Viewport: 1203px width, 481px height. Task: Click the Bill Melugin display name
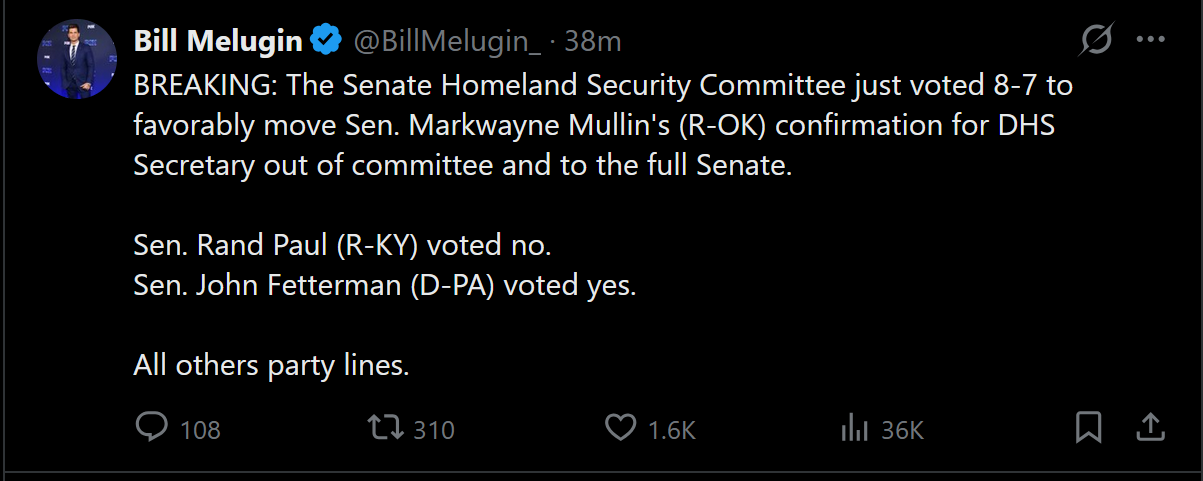(218, 41)
